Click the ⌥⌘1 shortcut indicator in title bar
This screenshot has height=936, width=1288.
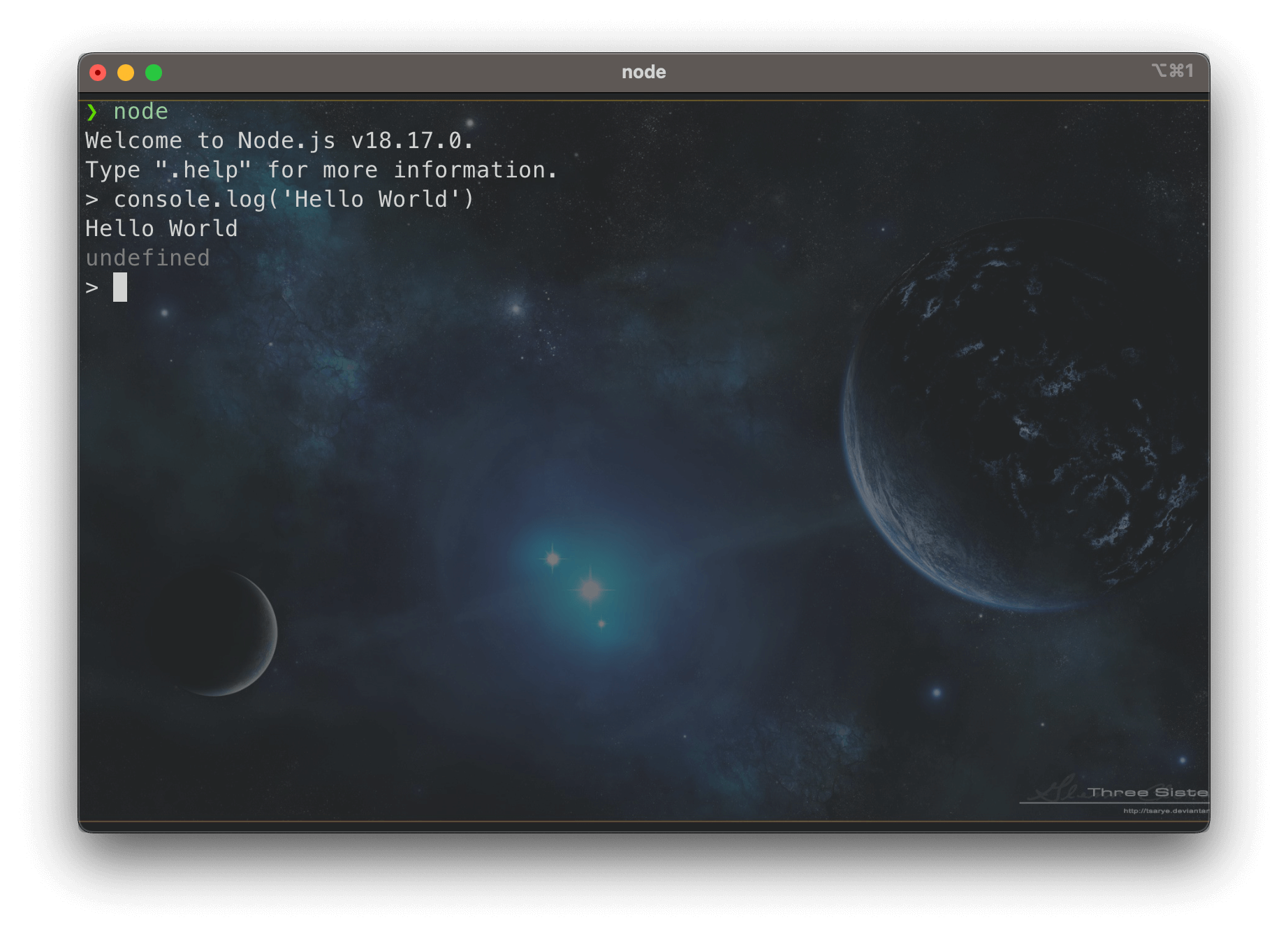click(1173, 71)
